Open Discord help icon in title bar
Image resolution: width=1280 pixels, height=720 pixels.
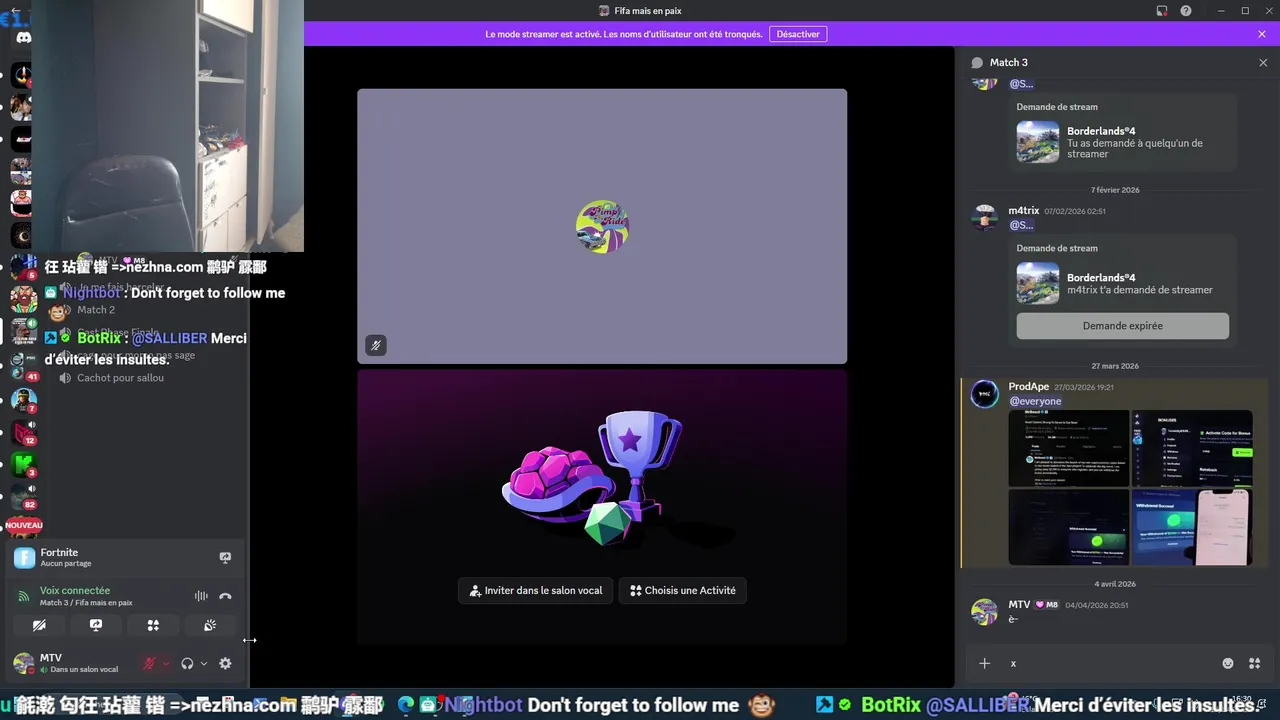[1185, 11]
